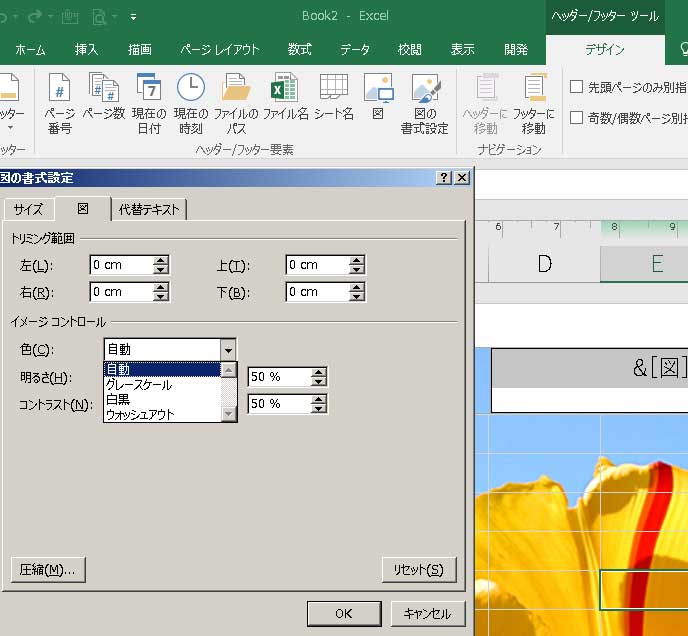Toggle 奇数/偶数ページ別指定 checkbox

point(577,118)
